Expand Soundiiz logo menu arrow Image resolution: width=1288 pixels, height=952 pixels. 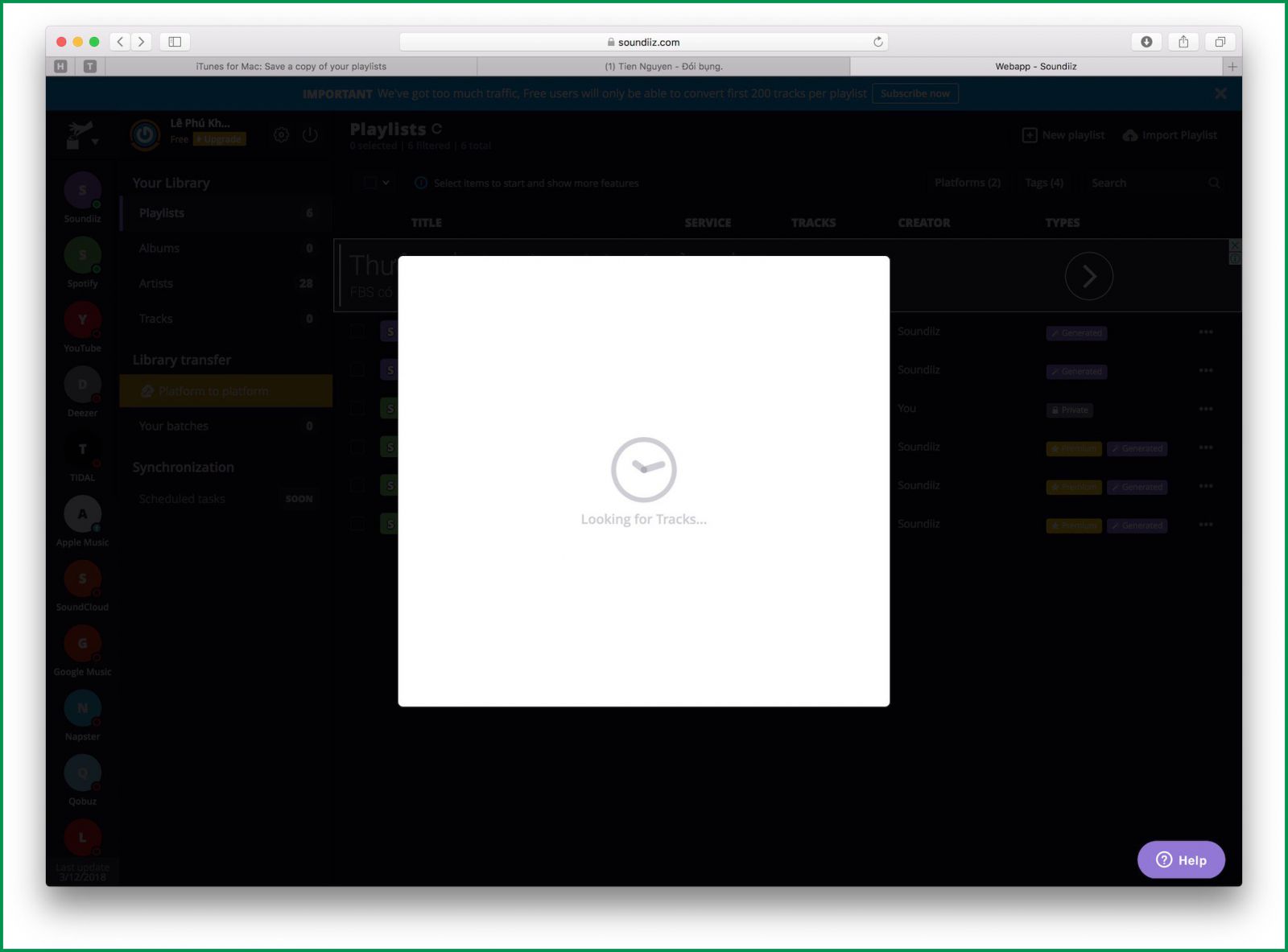coord(95,142)
